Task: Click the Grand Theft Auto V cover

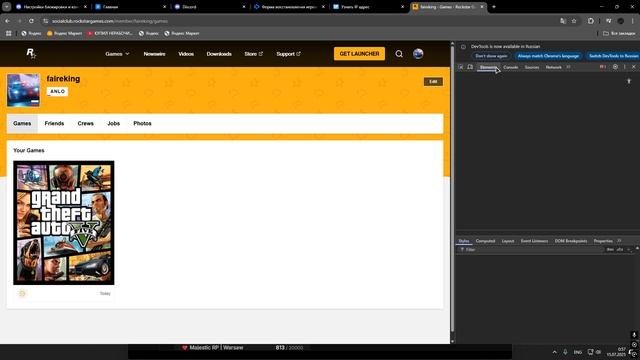Action: click(64, 222)
